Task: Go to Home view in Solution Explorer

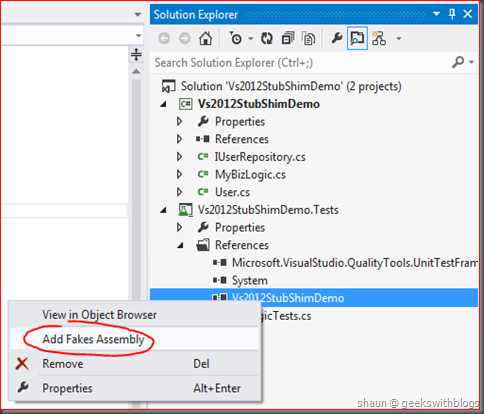Action: [x=205, y=39]
